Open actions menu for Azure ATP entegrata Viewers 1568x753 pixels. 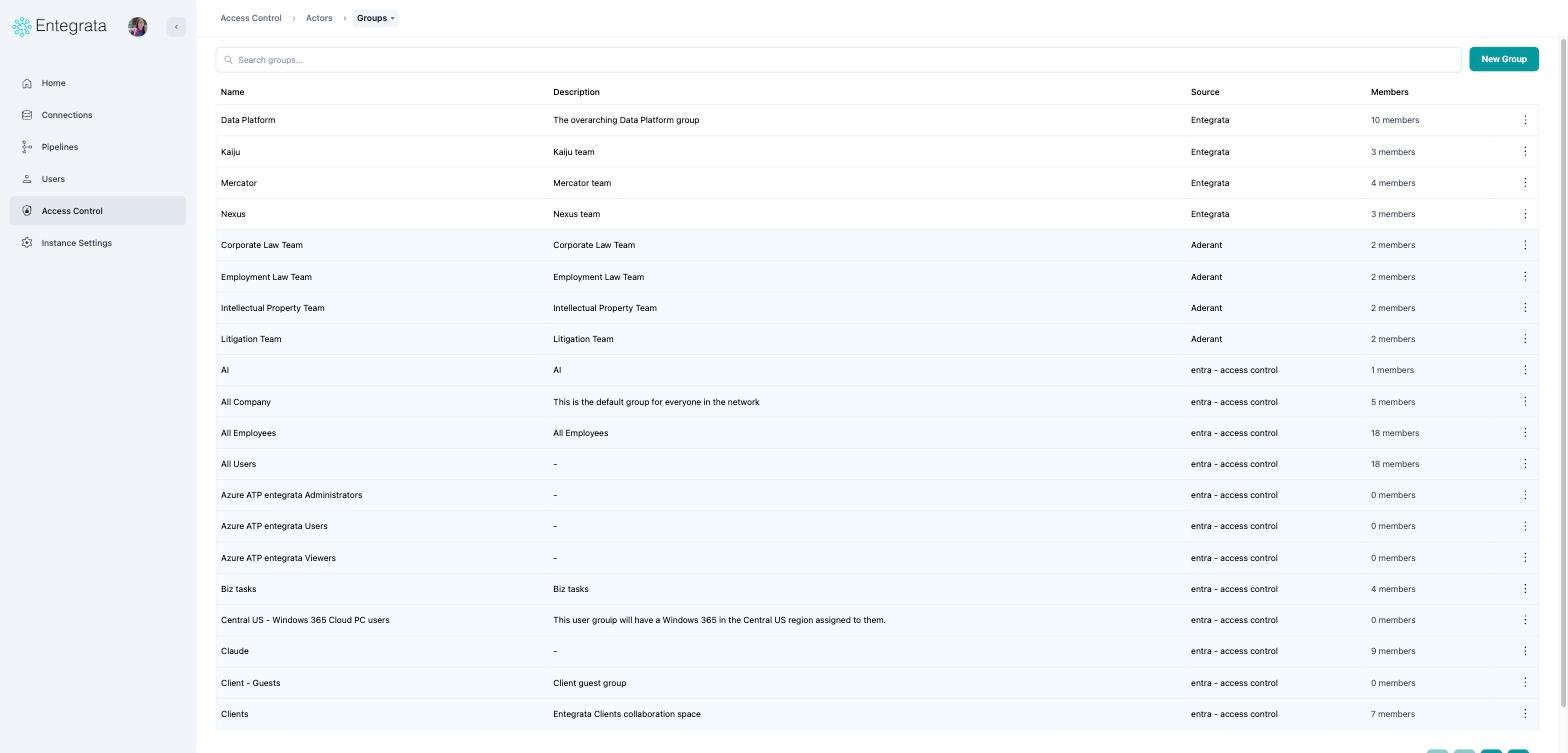coord(1524,558)
